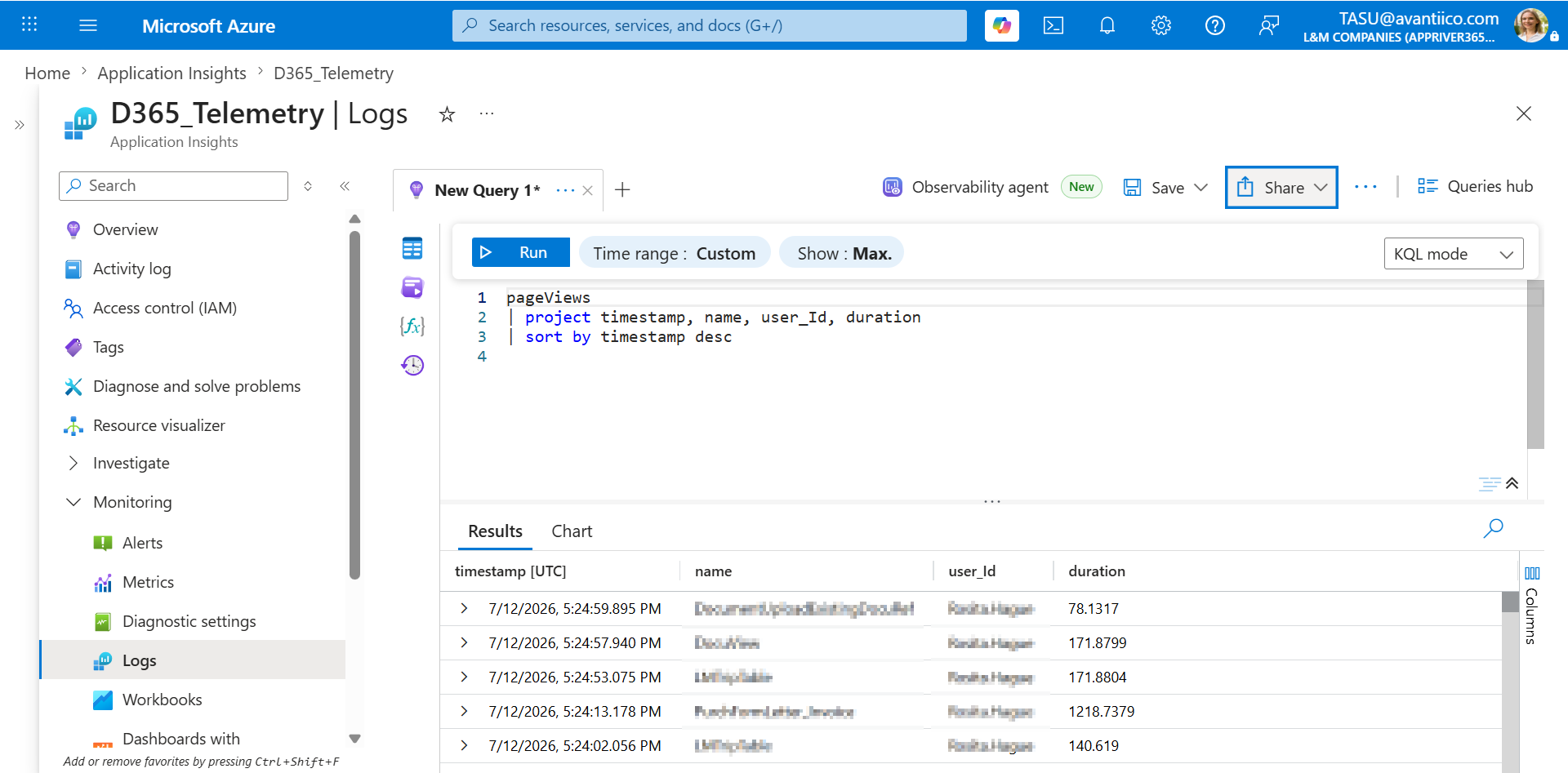Open the Queries panel icon
1568x773 pixels.
coord(412,287)
